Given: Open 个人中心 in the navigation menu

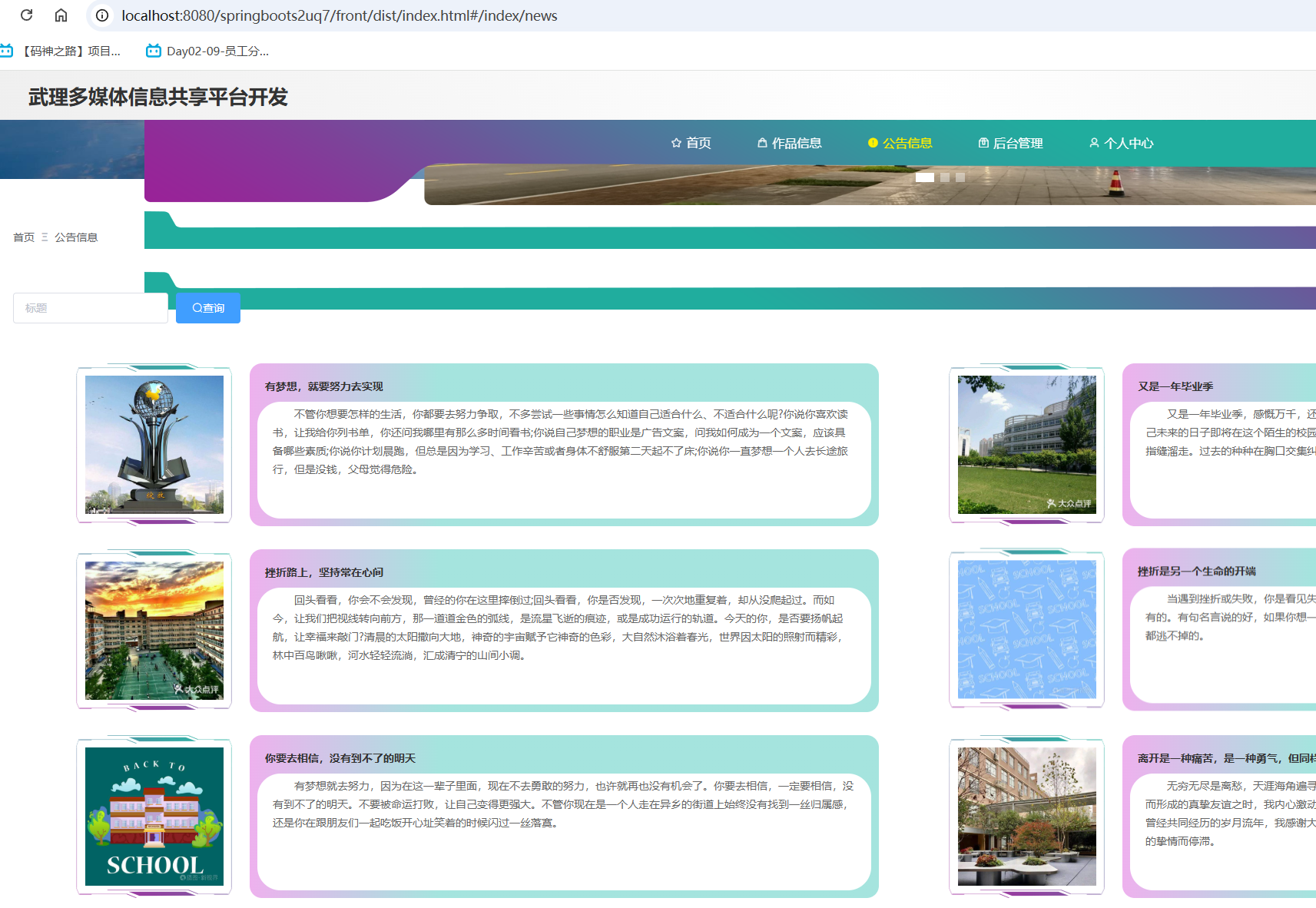Looking at the screenshot, I should [1122, 143].
